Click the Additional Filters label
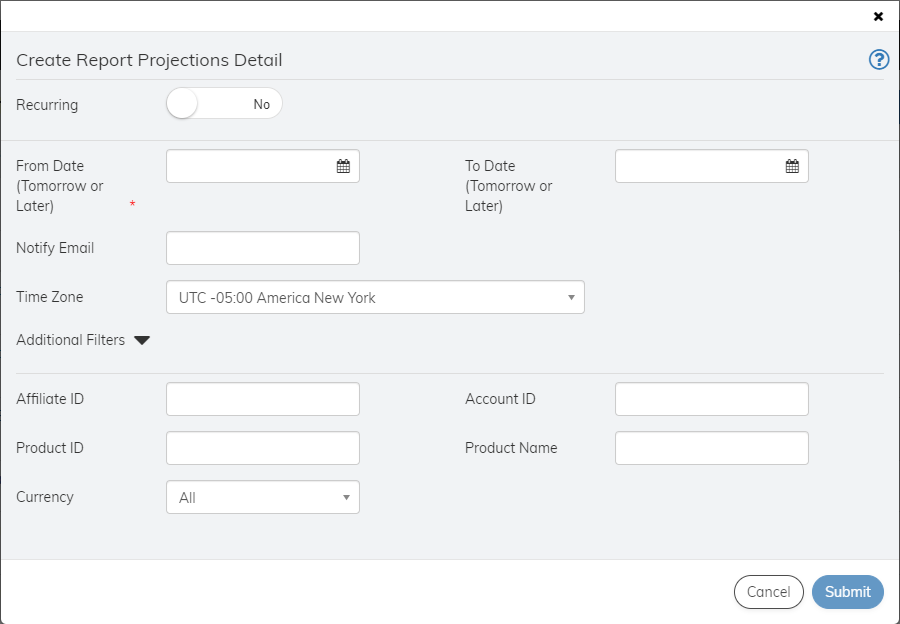The image size is (900, 624). coord(71,340)
